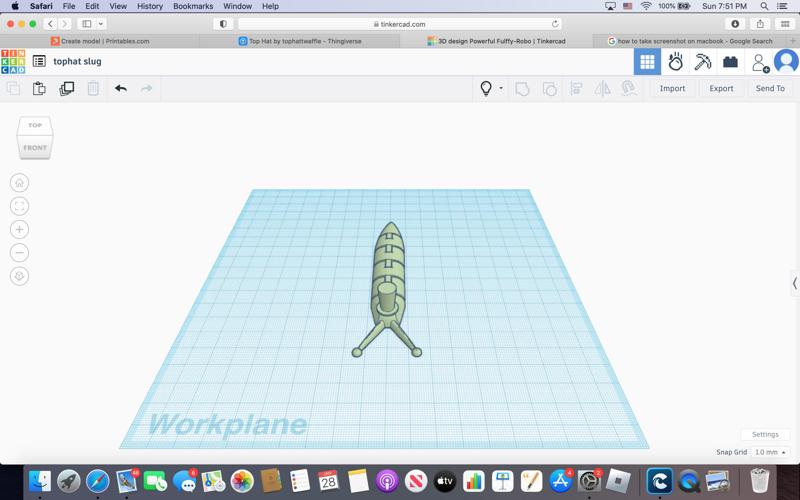Click the Export button

(x=721, y=88)
